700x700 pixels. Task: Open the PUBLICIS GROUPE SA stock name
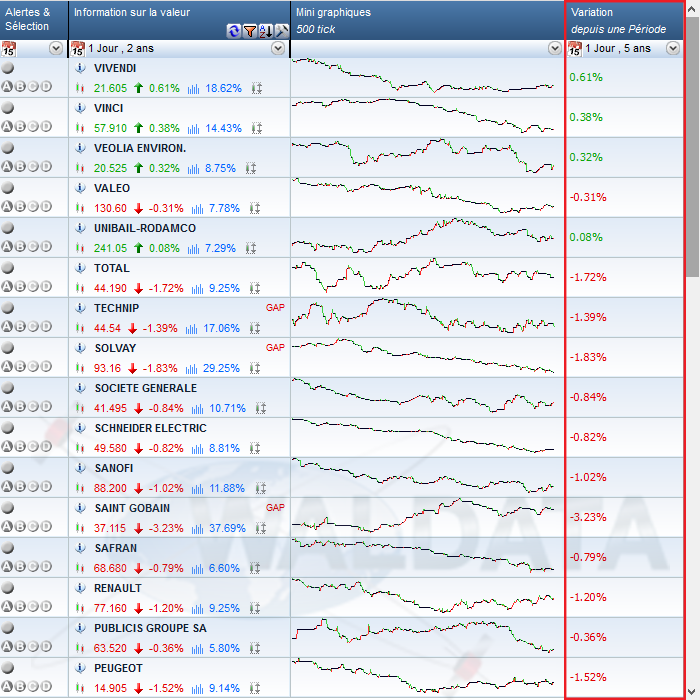(150, 628)
